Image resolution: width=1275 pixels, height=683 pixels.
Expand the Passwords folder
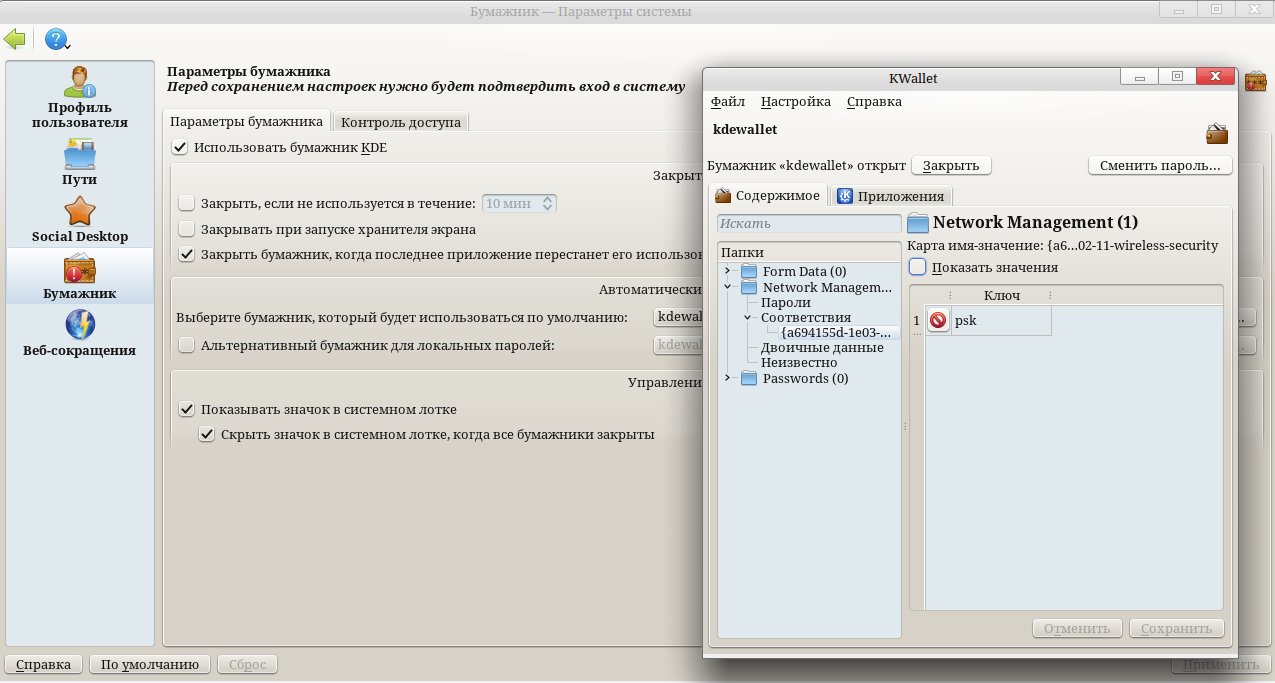pos(727,379)
